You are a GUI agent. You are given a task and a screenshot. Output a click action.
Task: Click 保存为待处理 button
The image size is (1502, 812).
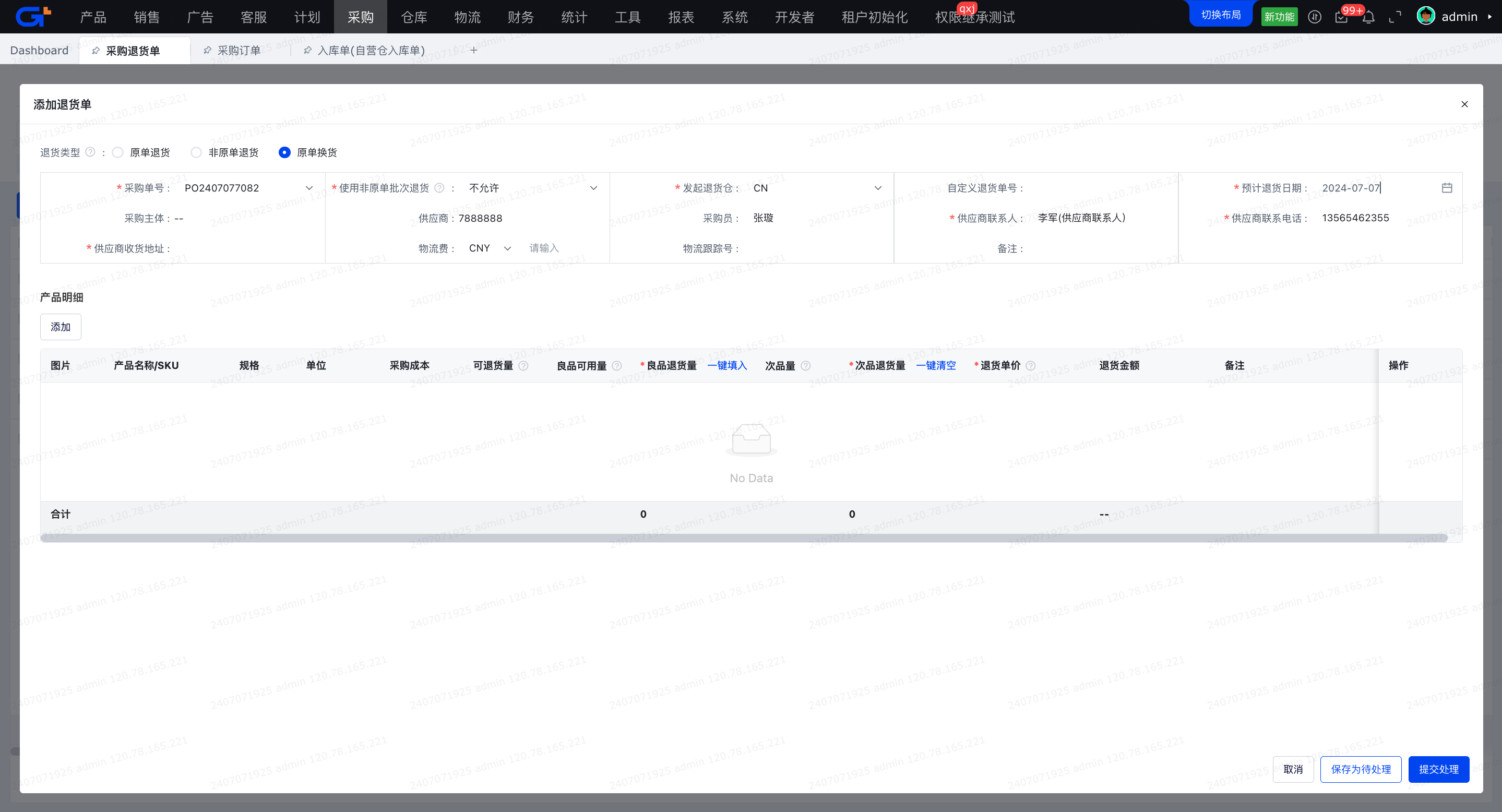[x=1361, y=769]
